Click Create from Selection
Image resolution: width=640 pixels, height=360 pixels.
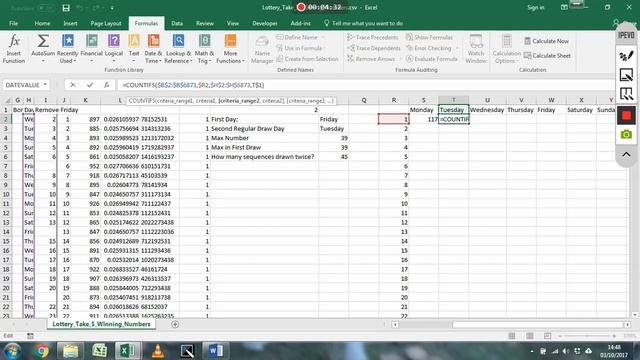tap(307, 59)
